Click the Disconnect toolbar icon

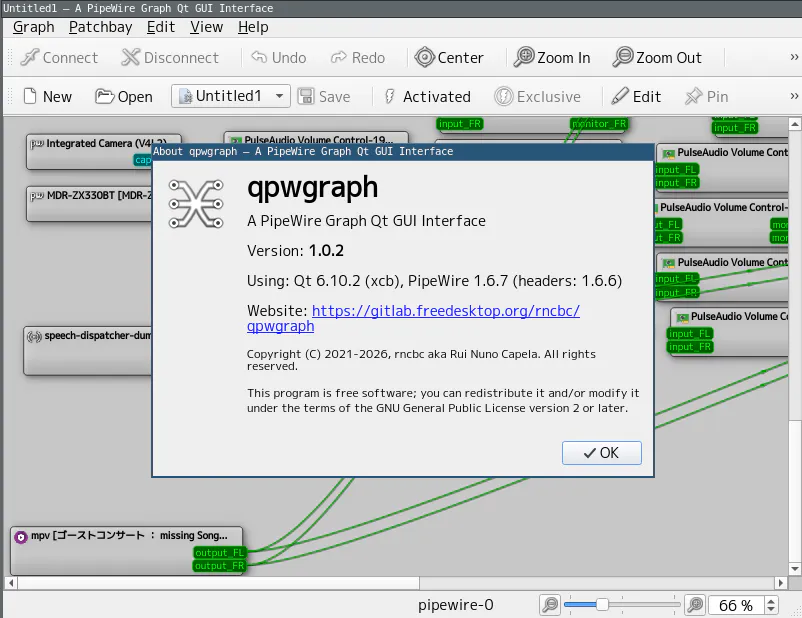(x=130, y=57)
